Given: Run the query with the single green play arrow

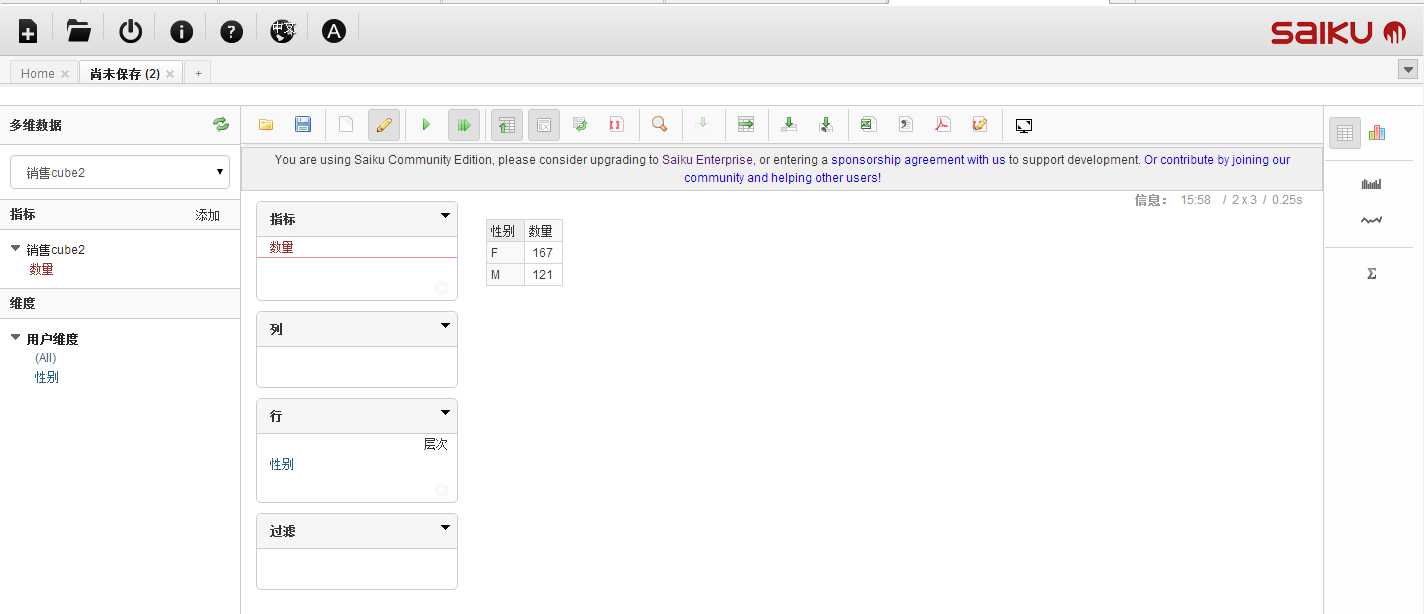Looking at the screenshot, I should (426, 125).
